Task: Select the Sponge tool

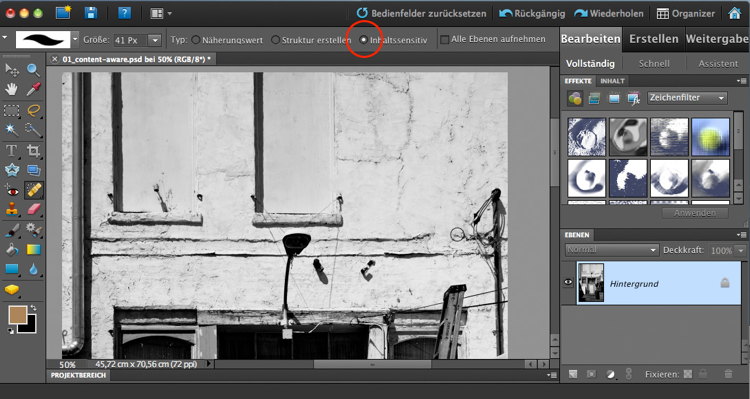Action: tap(11, 289)
